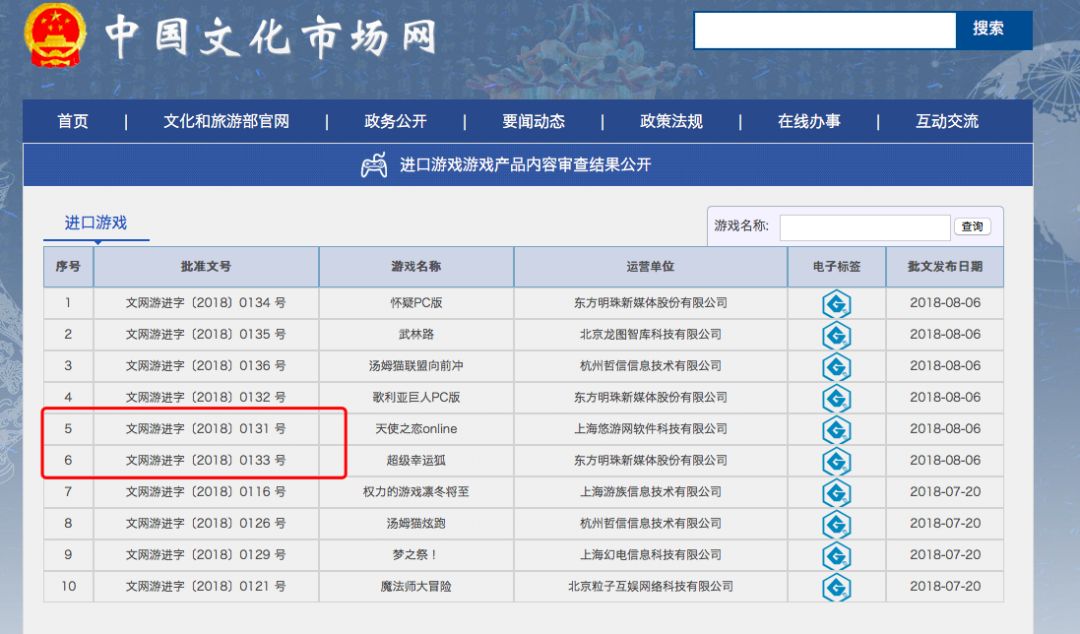Click approval number 文网游进字〔2018〕0134 号
Screen dimensions: 1080x634
(x=205, y=303)
